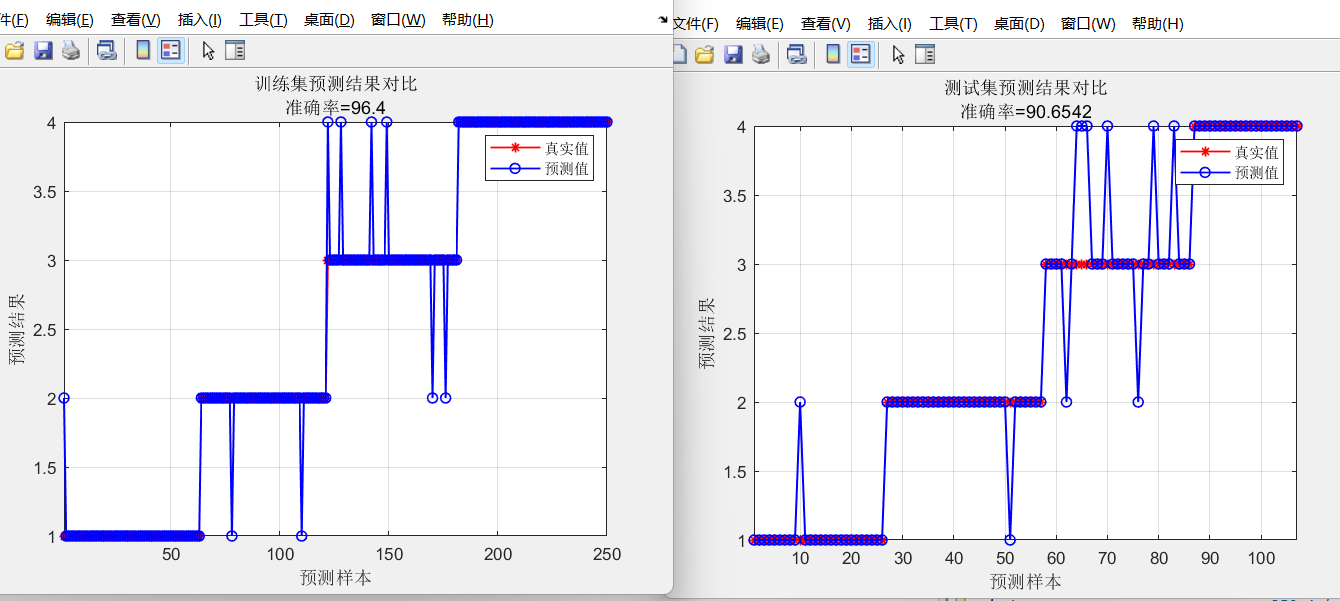Open 窗口(W) menu in training set window
Viewport: 1340px width, 601px height.
(x=397, y=20)
